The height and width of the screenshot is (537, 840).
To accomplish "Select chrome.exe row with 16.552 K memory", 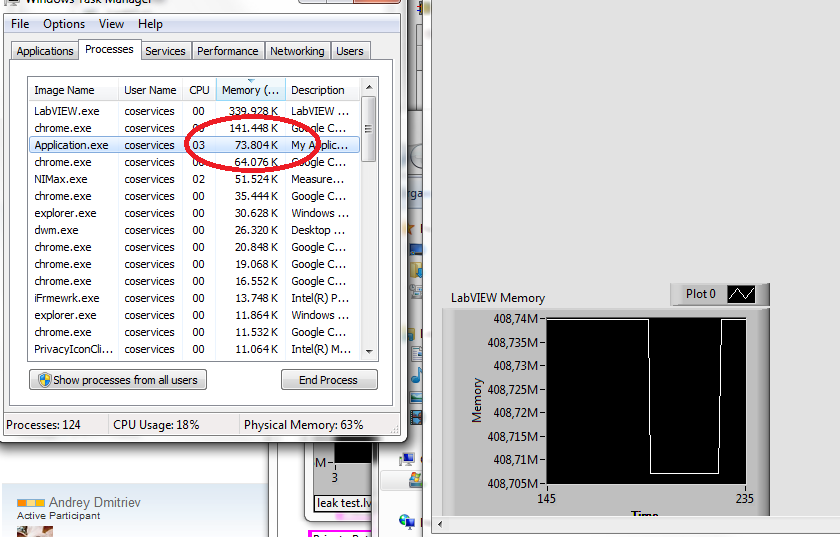I will click(194, 281).
